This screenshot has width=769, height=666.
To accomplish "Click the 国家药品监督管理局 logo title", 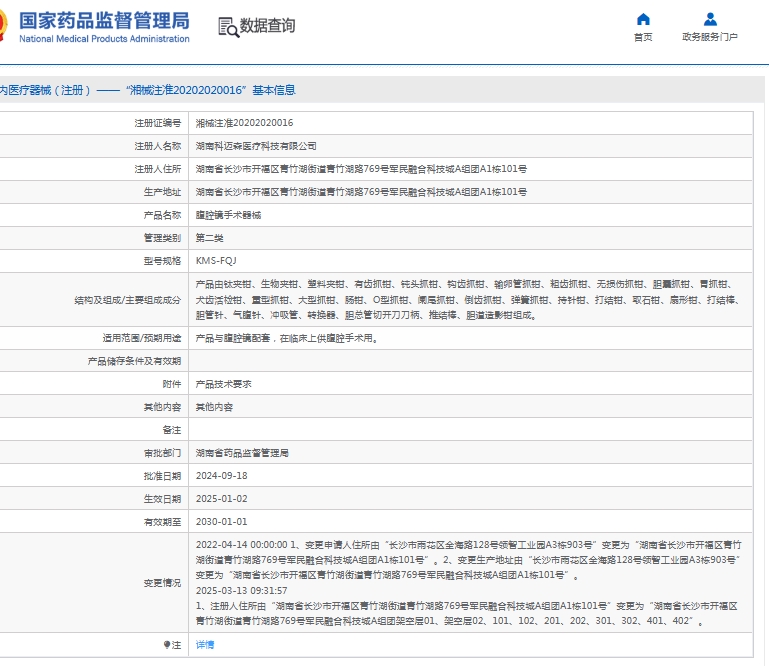I will [104, 21].
